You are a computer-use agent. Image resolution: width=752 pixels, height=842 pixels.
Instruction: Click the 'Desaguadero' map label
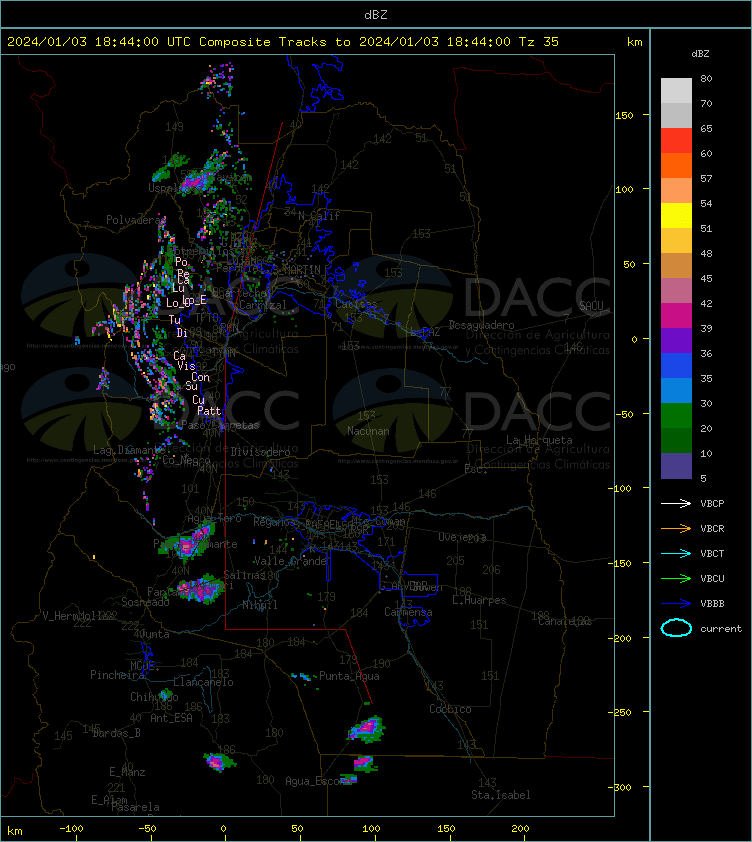click(481, 325)
